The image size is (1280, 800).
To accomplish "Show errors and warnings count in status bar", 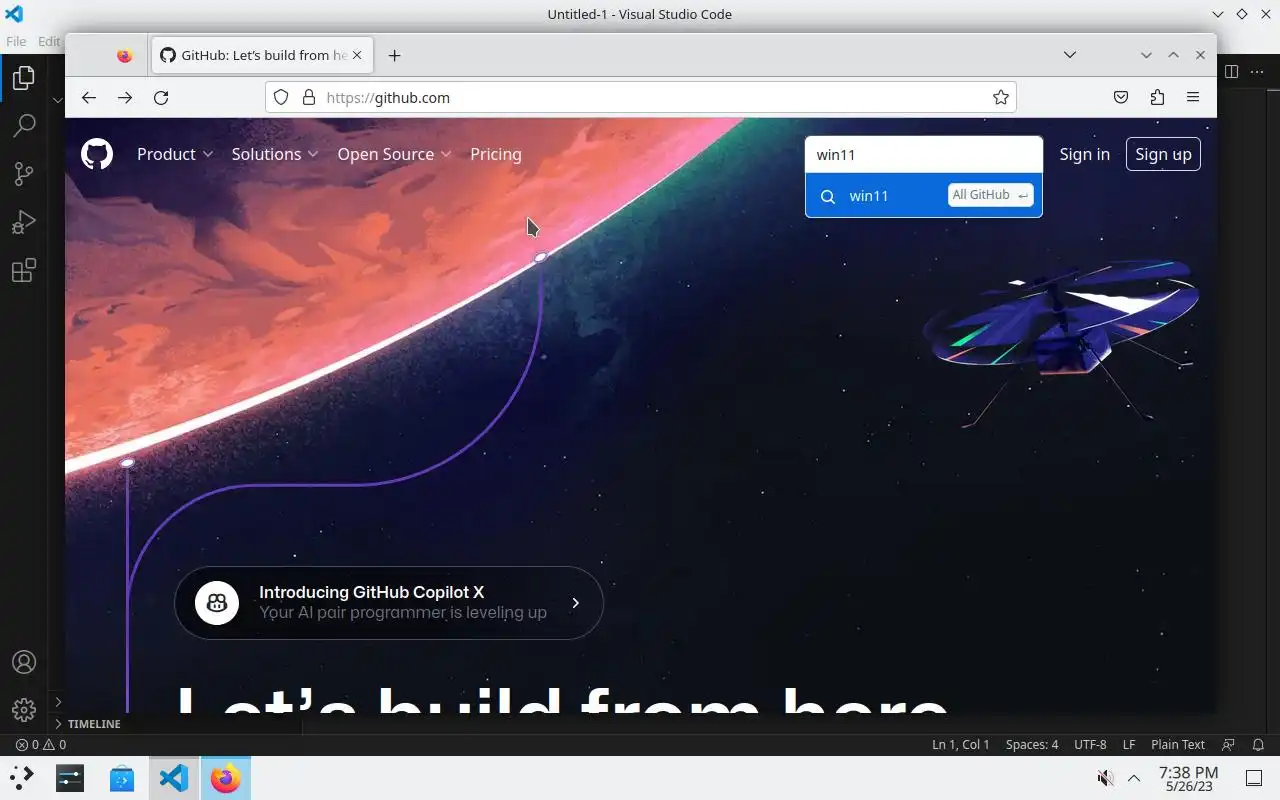I will click(x=41, y=744).
